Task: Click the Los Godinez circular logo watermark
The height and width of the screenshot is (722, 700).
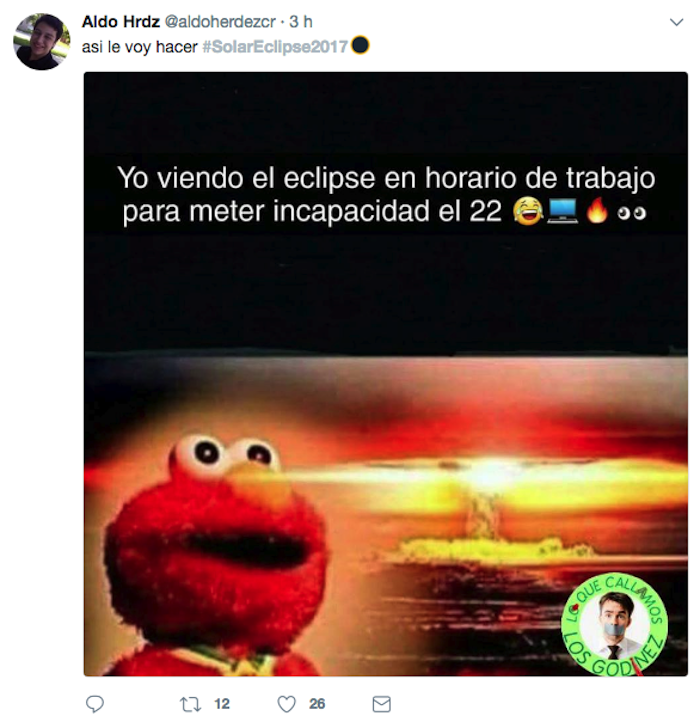Action: (615, 625)
